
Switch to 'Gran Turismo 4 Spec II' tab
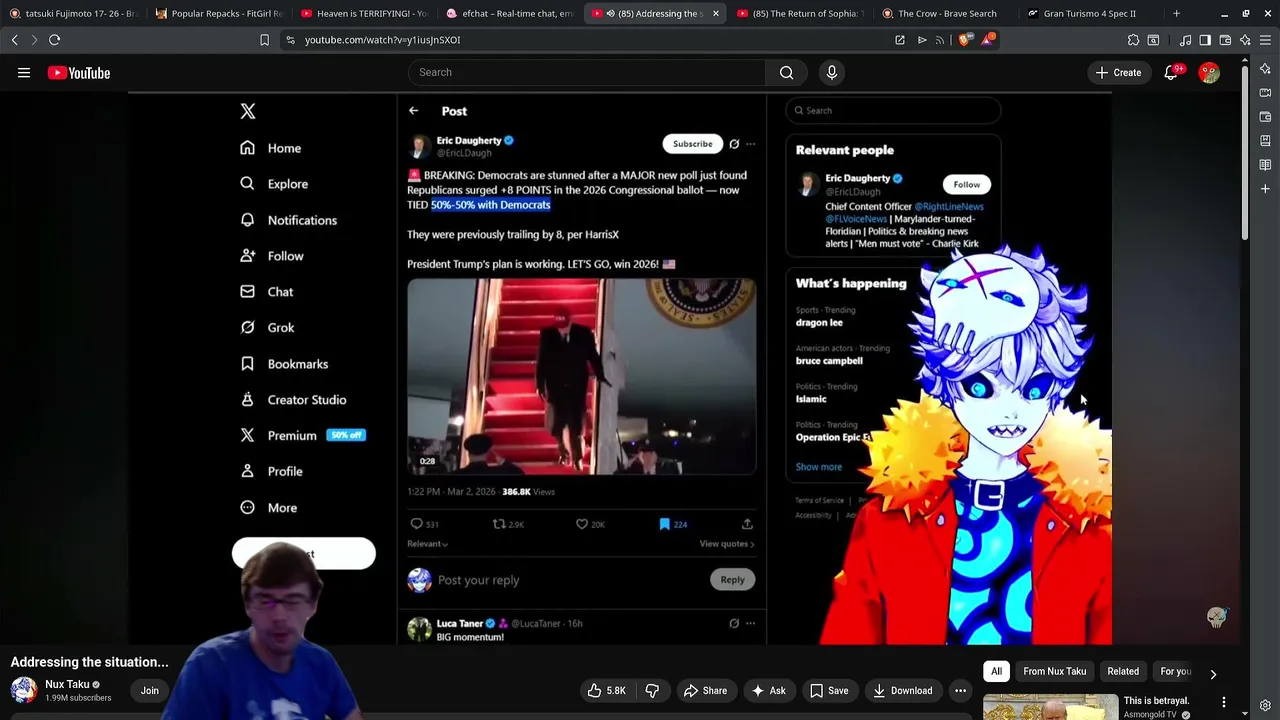pyautogui.click(x=1092, y=13)
